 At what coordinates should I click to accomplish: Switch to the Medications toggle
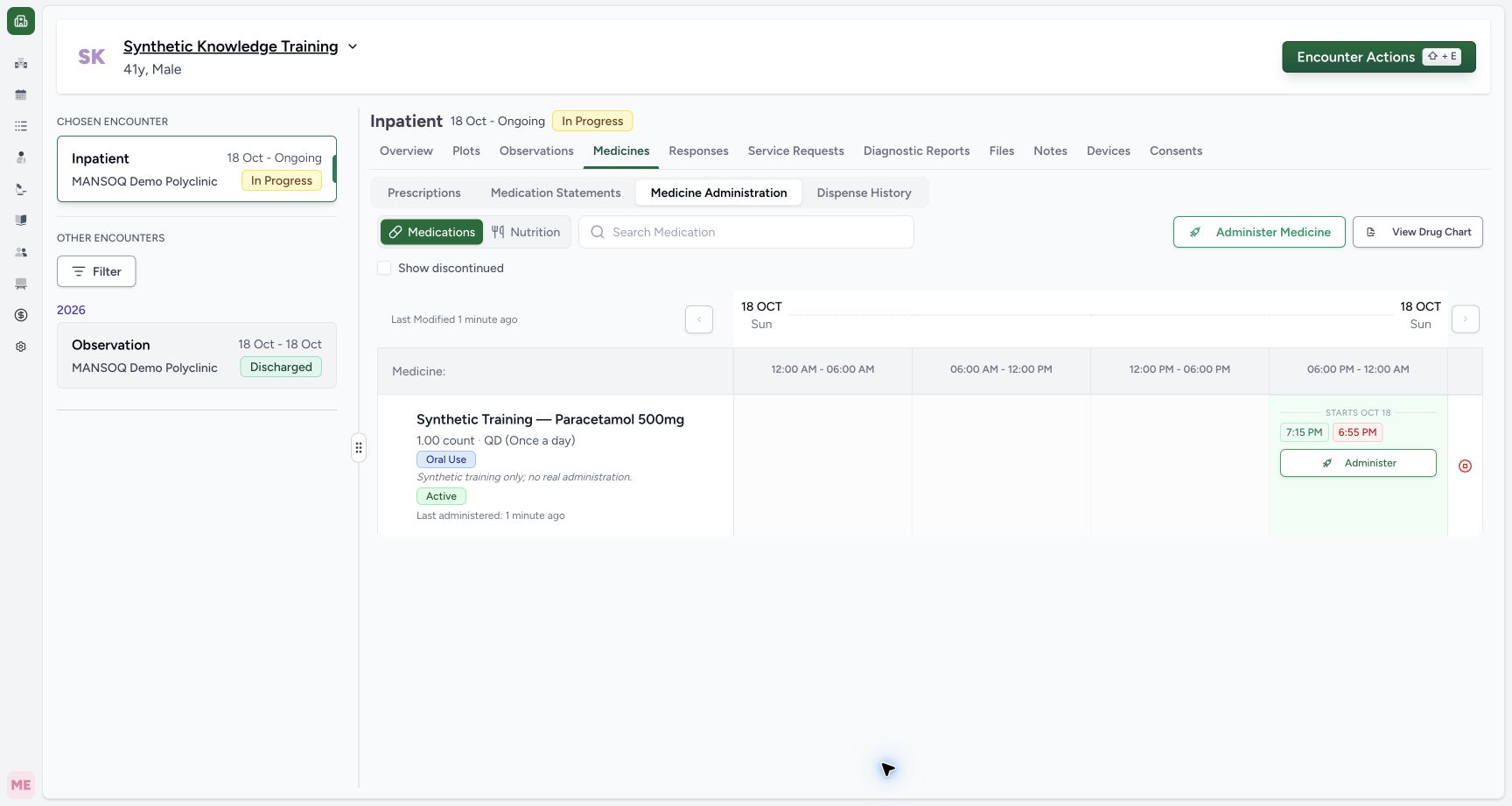(x=431, y=232)
